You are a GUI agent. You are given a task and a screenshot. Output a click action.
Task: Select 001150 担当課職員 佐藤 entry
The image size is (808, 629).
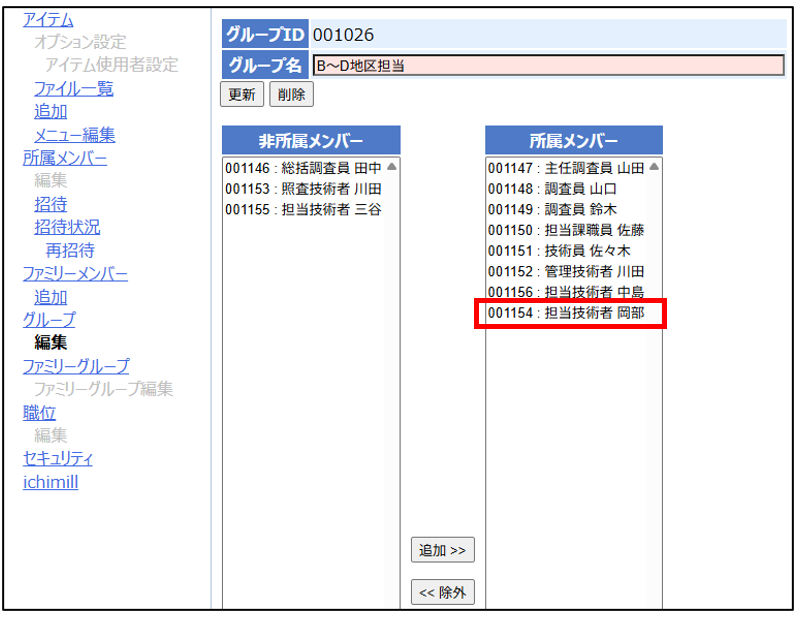pyautogui.click(x=566, y=230)
